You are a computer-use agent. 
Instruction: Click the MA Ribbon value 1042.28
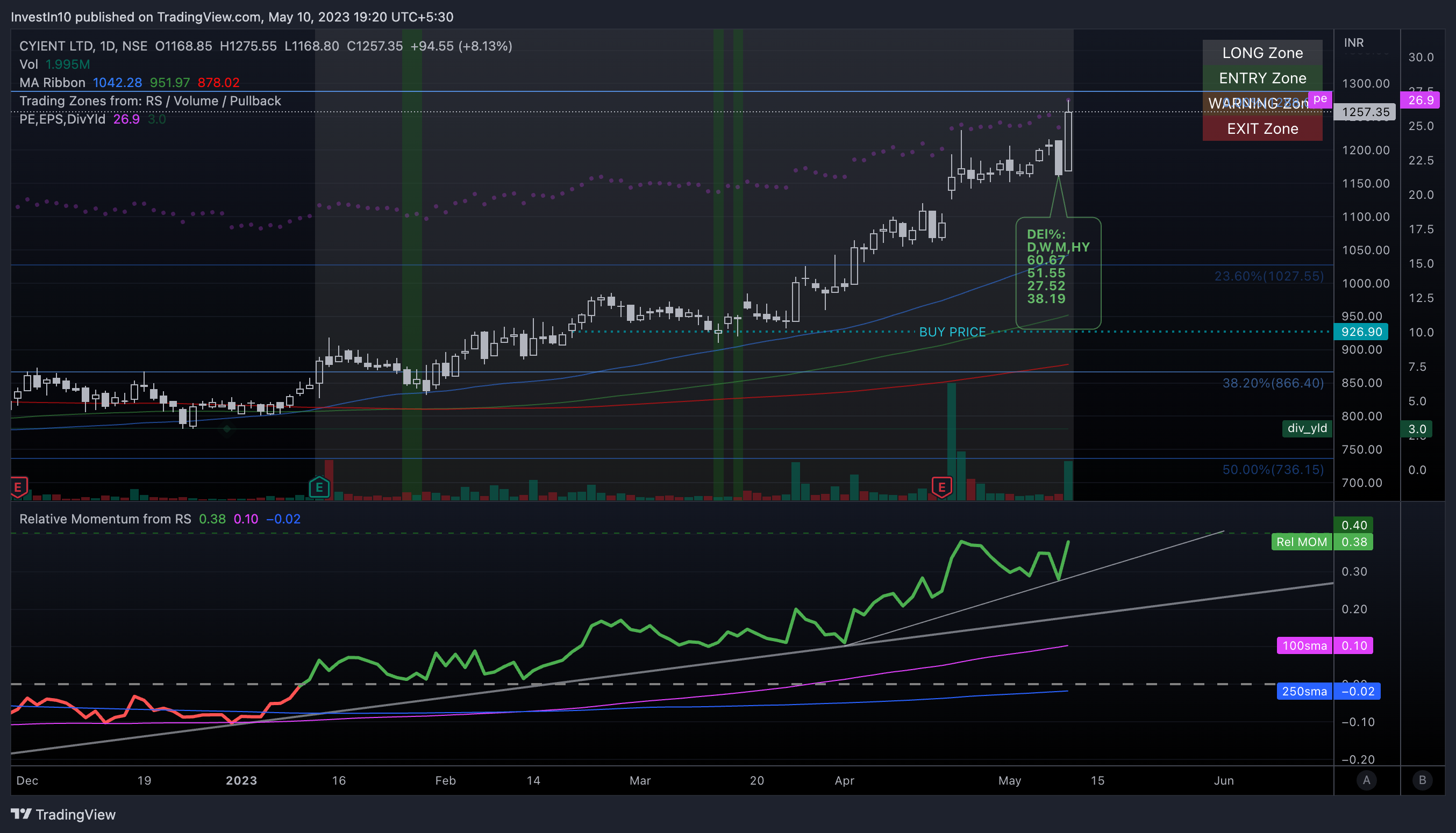[117, 82]
